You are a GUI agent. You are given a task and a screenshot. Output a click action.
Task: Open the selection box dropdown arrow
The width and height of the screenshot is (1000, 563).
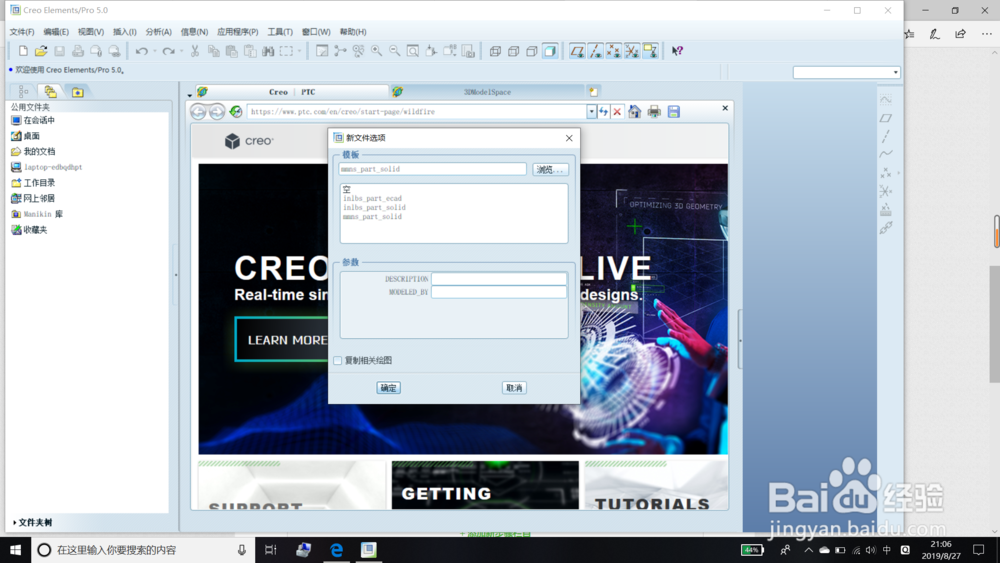[x=299, y=51]
